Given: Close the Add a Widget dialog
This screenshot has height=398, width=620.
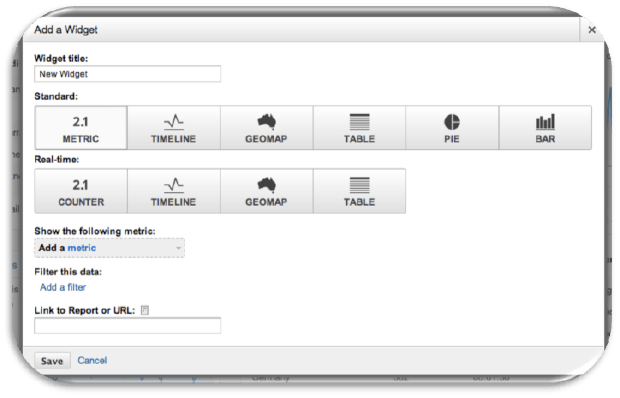Looking at the screenshot, I should (x=592, y=30).
